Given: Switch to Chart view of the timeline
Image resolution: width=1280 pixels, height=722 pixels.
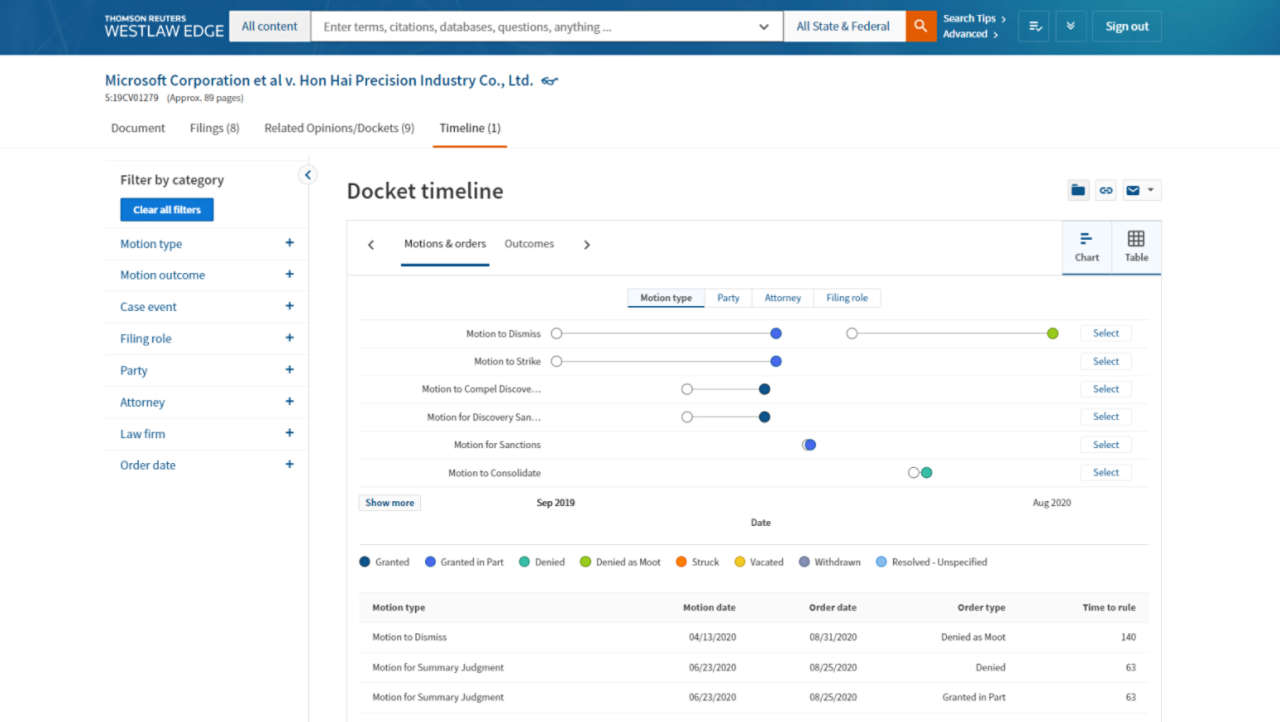Looking at the screenshot, I should [x=1086, y=247].
